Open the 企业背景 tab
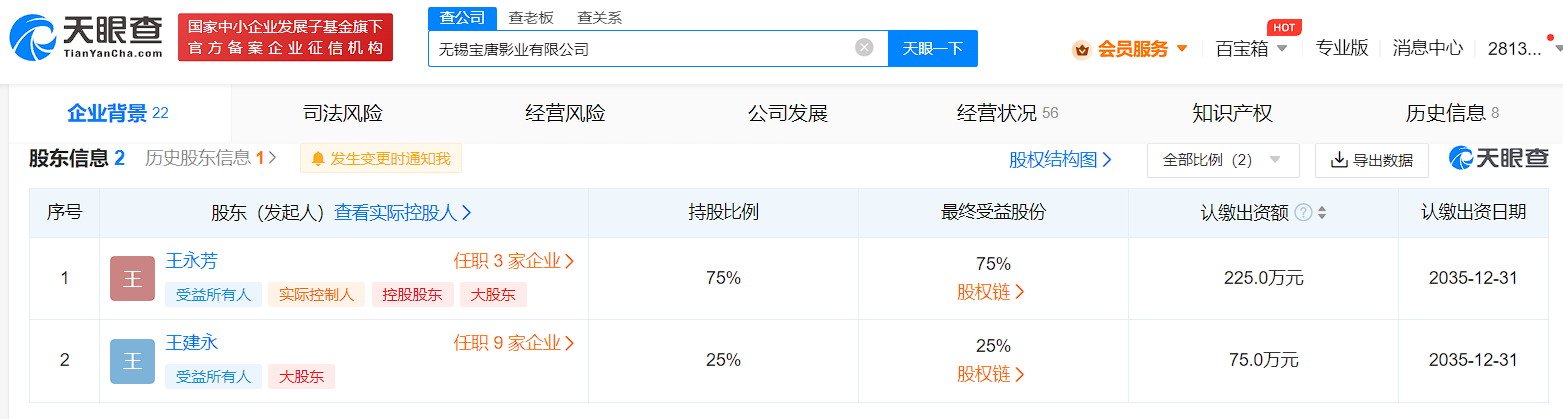This screenshot has height=419, width=1563. tap(118, 114)
